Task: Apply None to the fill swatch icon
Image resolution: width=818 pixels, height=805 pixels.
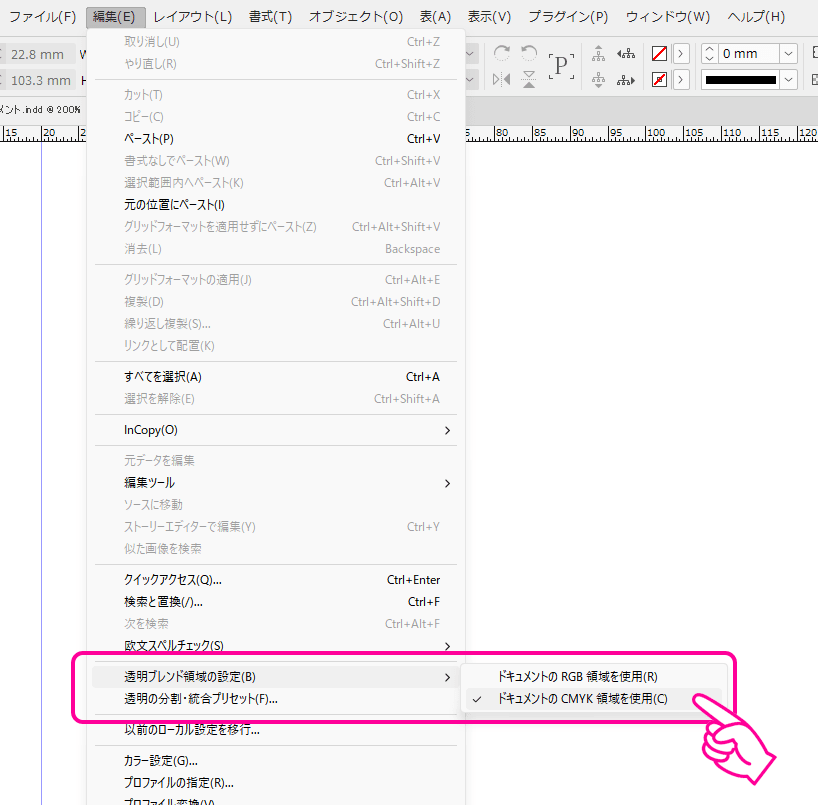Action: point(659,53)
